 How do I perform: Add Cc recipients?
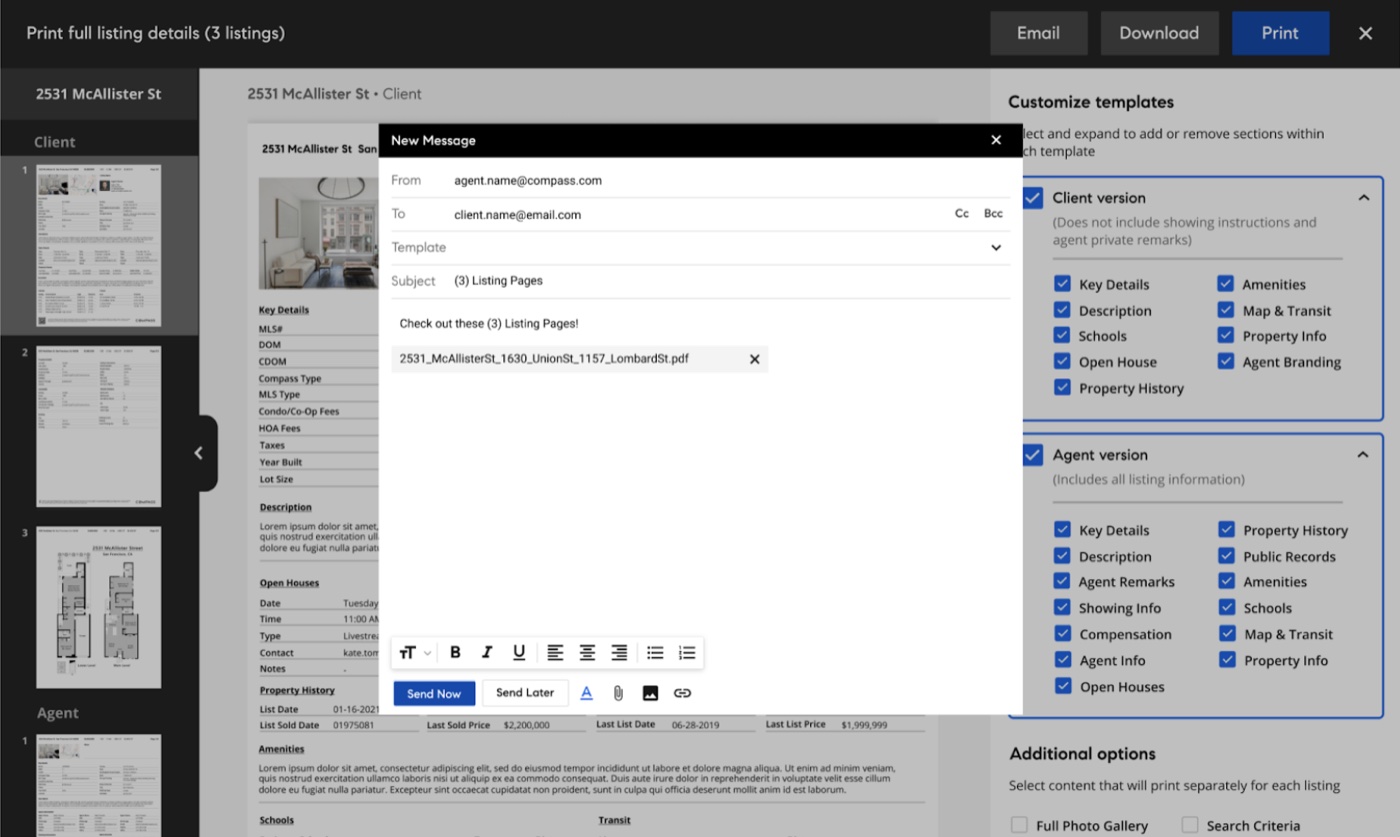point(962,214)
